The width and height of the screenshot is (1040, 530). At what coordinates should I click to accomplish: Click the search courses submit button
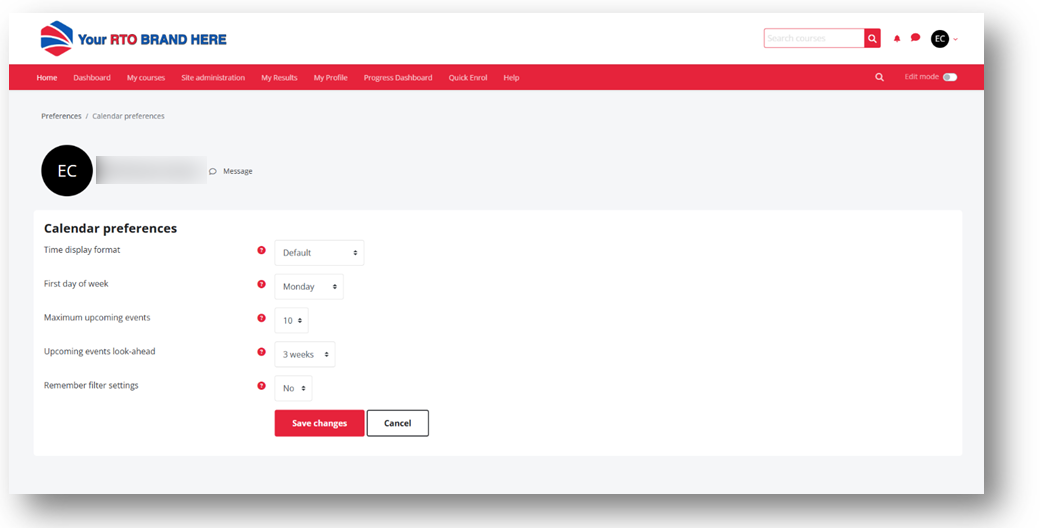(872, 39)
